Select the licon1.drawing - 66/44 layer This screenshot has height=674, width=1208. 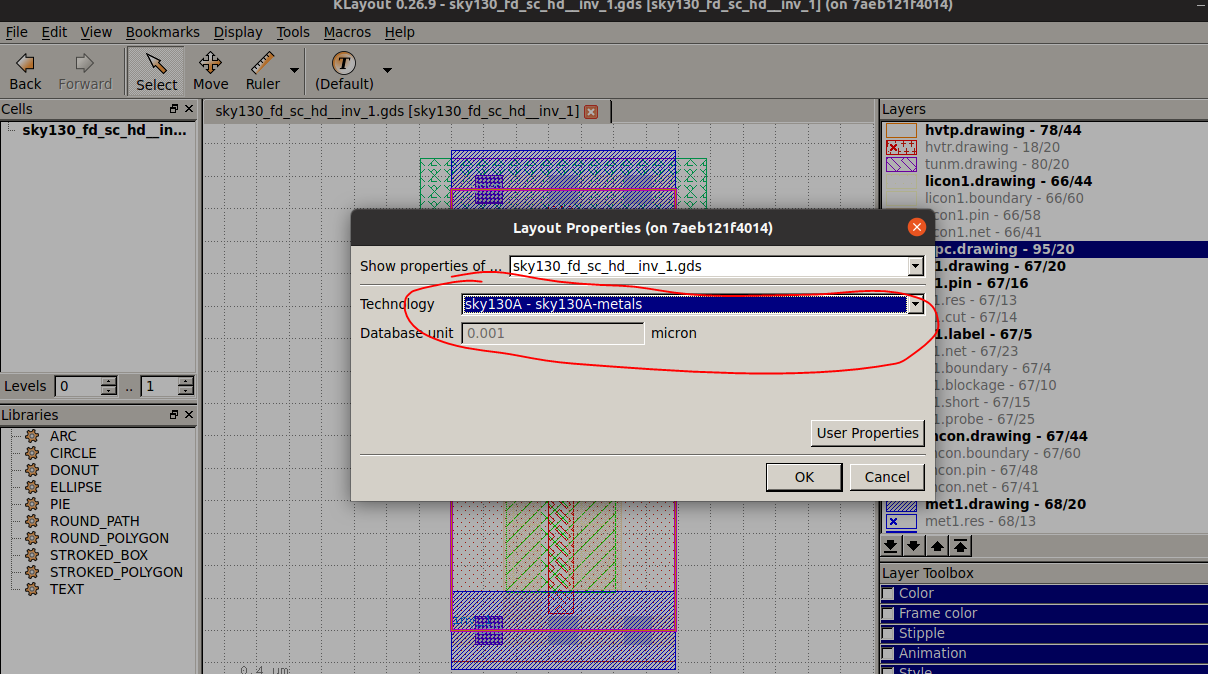coord(1008,181)
